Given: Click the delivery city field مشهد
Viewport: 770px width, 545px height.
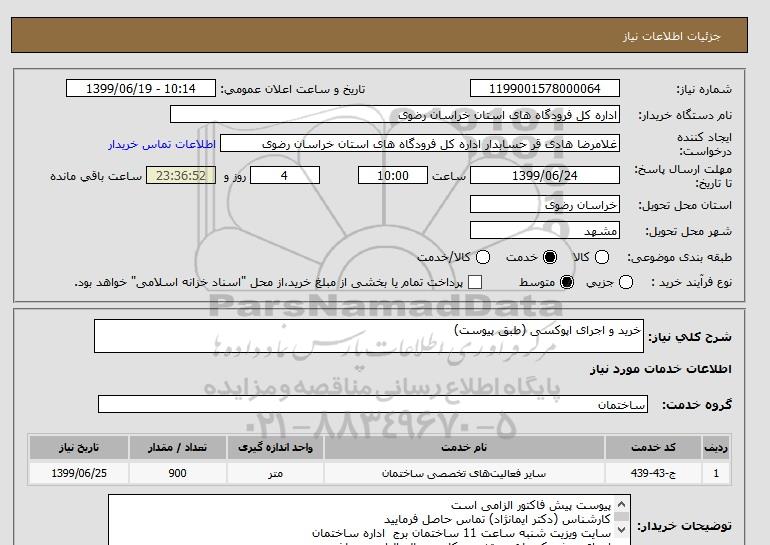Looking at the screenshot, I should point(545,230).
